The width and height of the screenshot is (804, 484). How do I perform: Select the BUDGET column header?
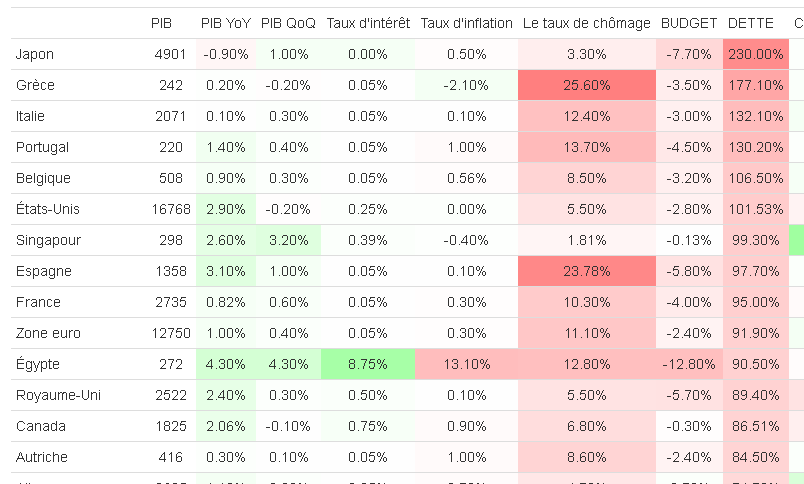pos(689,23)
